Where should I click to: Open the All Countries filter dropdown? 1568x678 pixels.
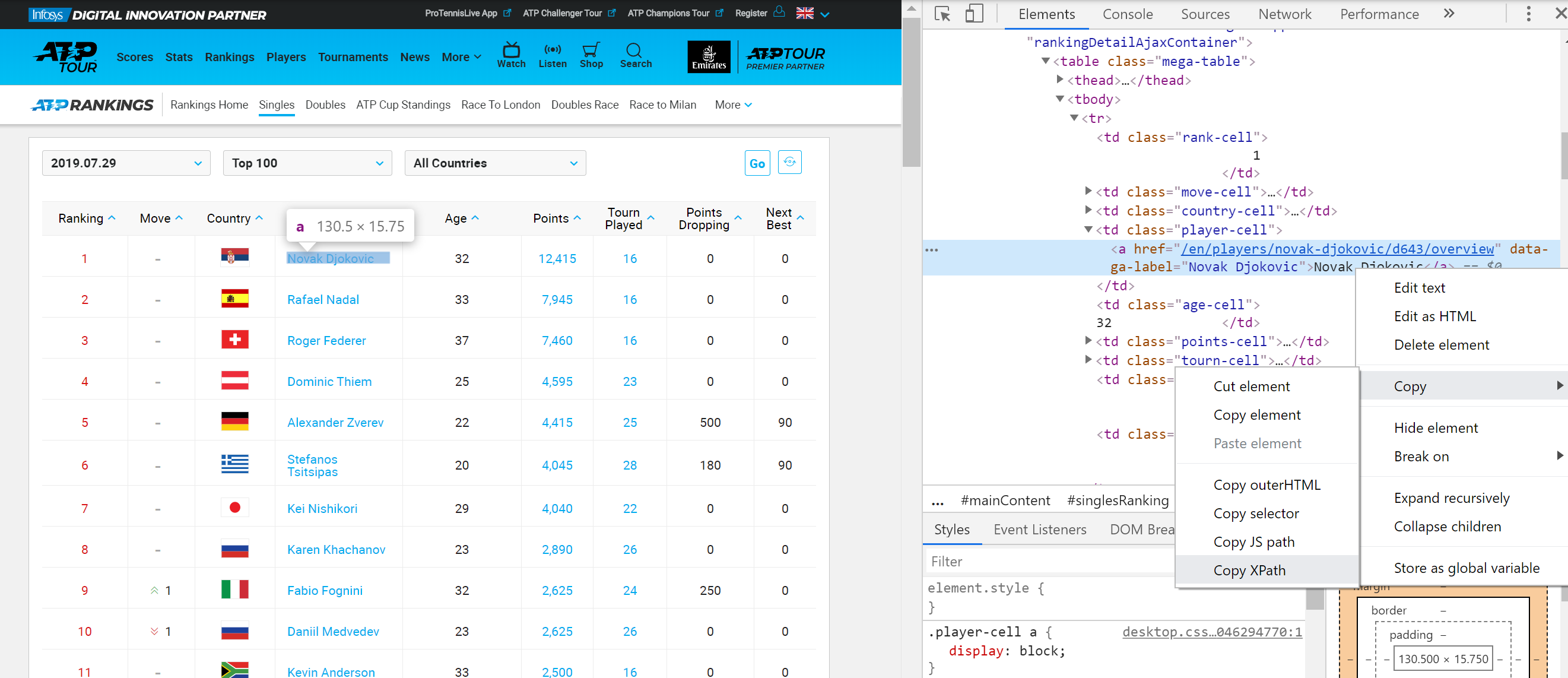[495, 163]
